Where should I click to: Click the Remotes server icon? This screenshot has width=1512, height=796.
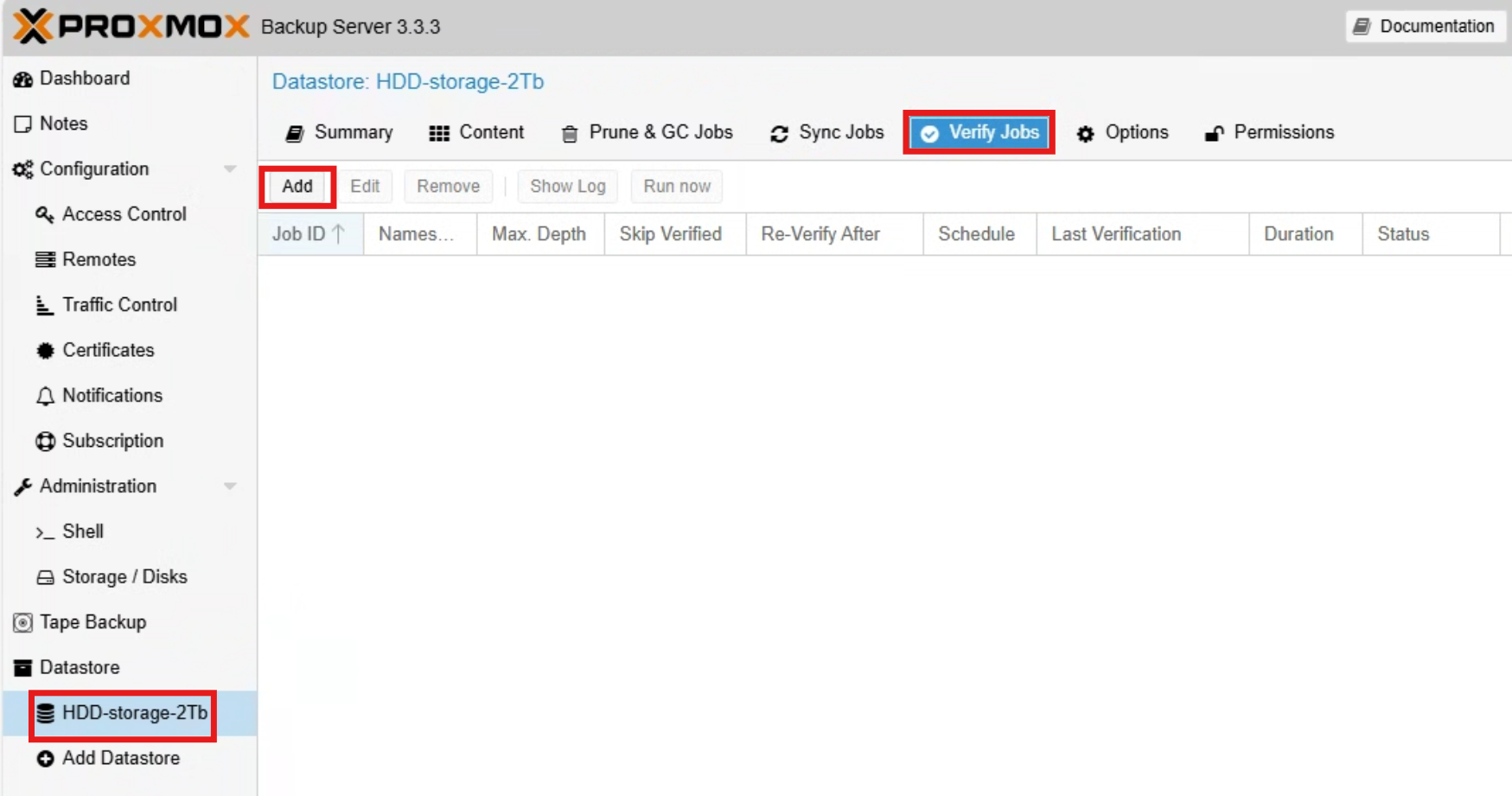(x=45, y=259)
